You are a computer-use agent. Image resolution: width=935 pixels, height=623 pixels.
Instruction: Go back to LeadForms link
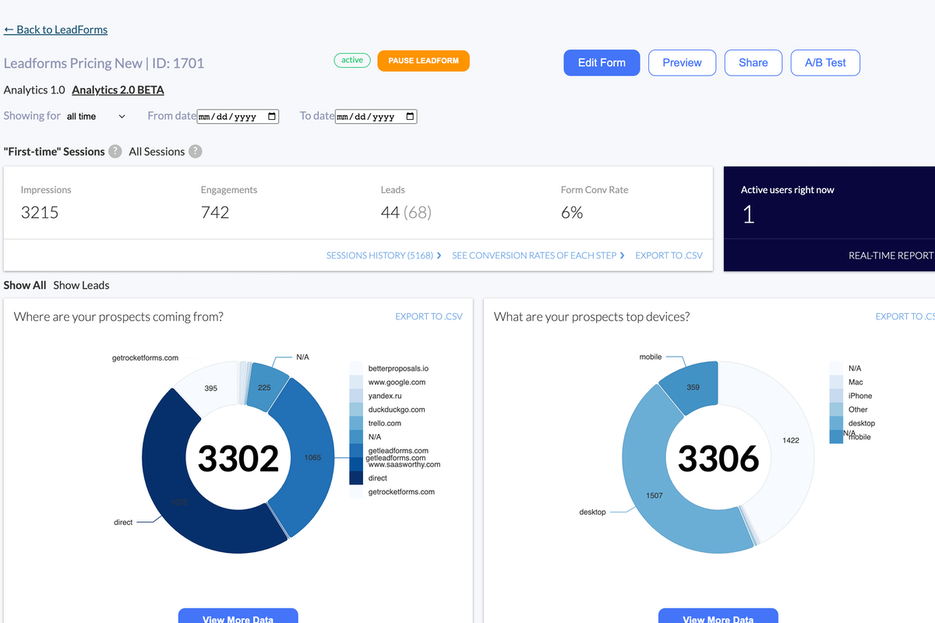click(56, 30)
